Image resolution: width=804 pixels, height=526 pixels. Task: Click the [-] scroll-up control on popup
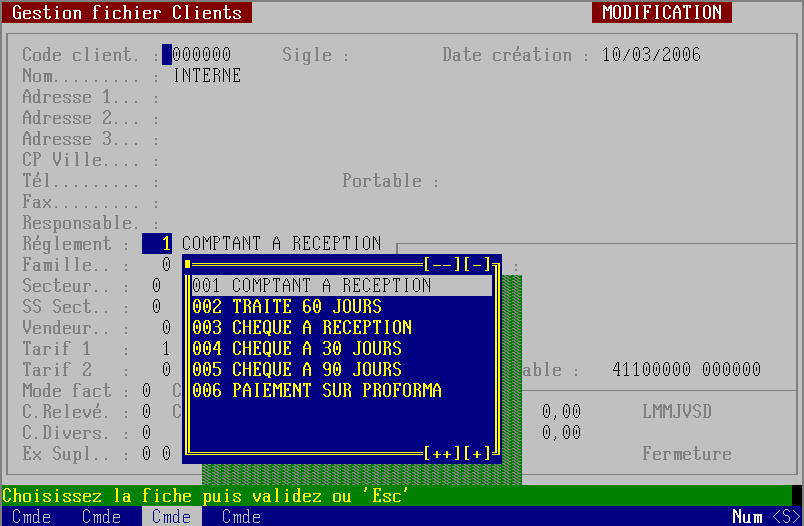[x=477, y=265]
